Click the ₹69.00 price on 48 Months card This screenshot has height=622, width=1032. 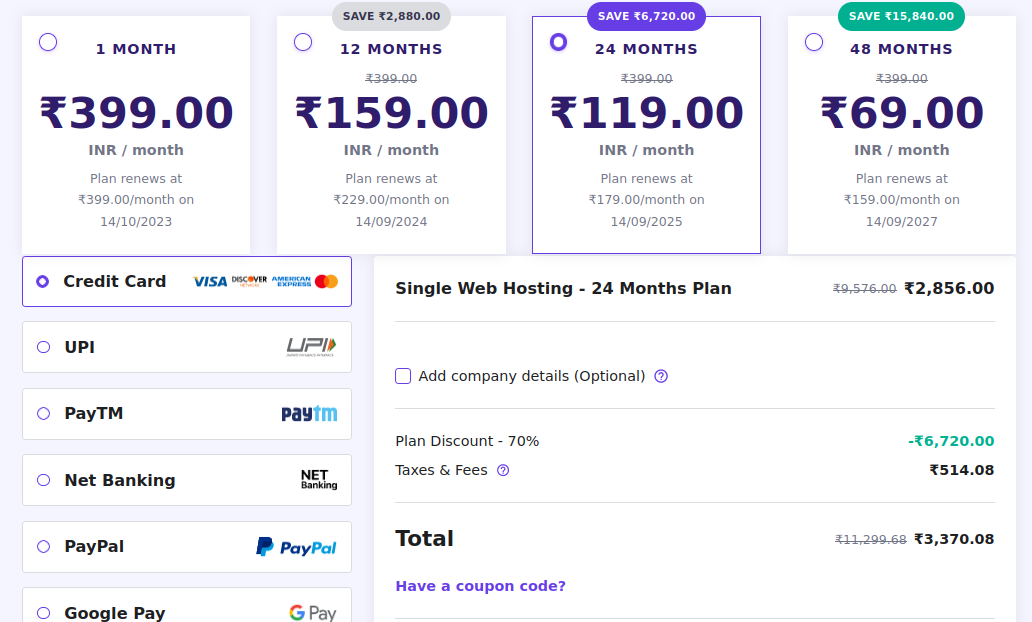(902, 113)
